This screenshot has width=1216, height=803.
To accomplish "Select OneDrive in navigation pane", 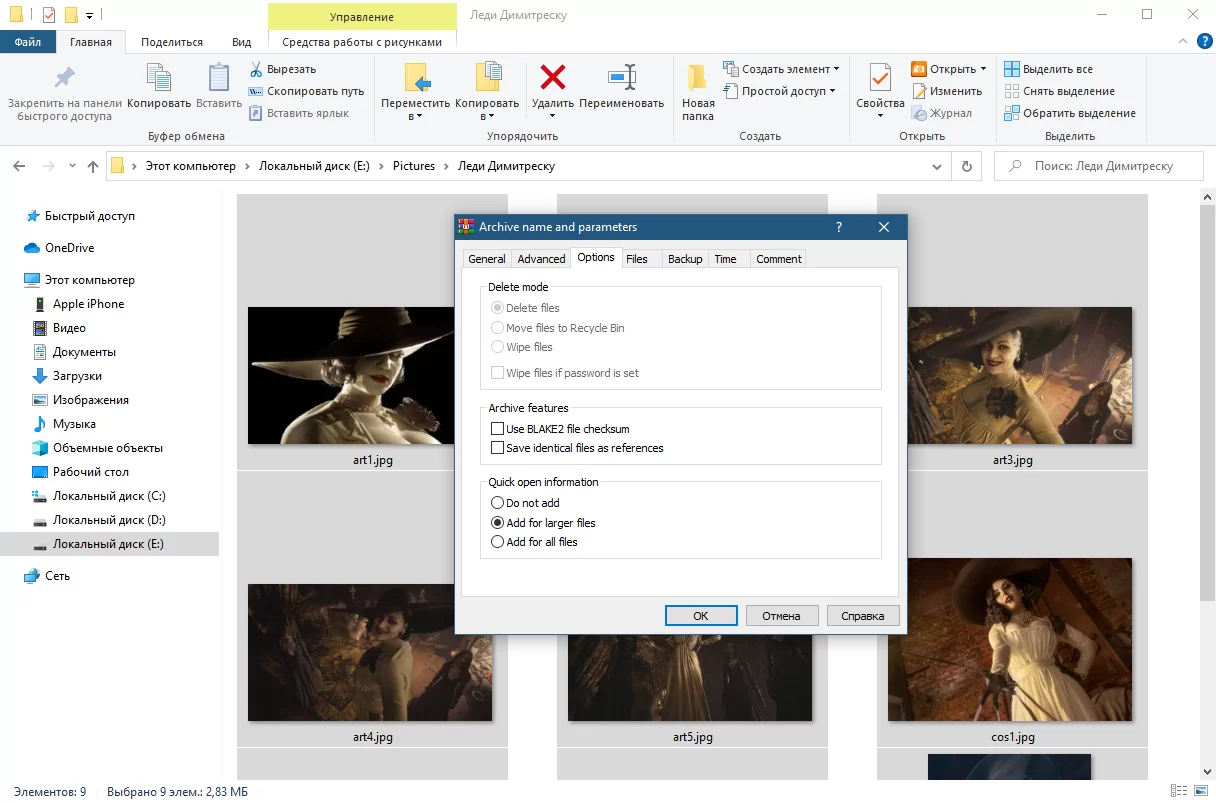I will [x=69, y=248].
